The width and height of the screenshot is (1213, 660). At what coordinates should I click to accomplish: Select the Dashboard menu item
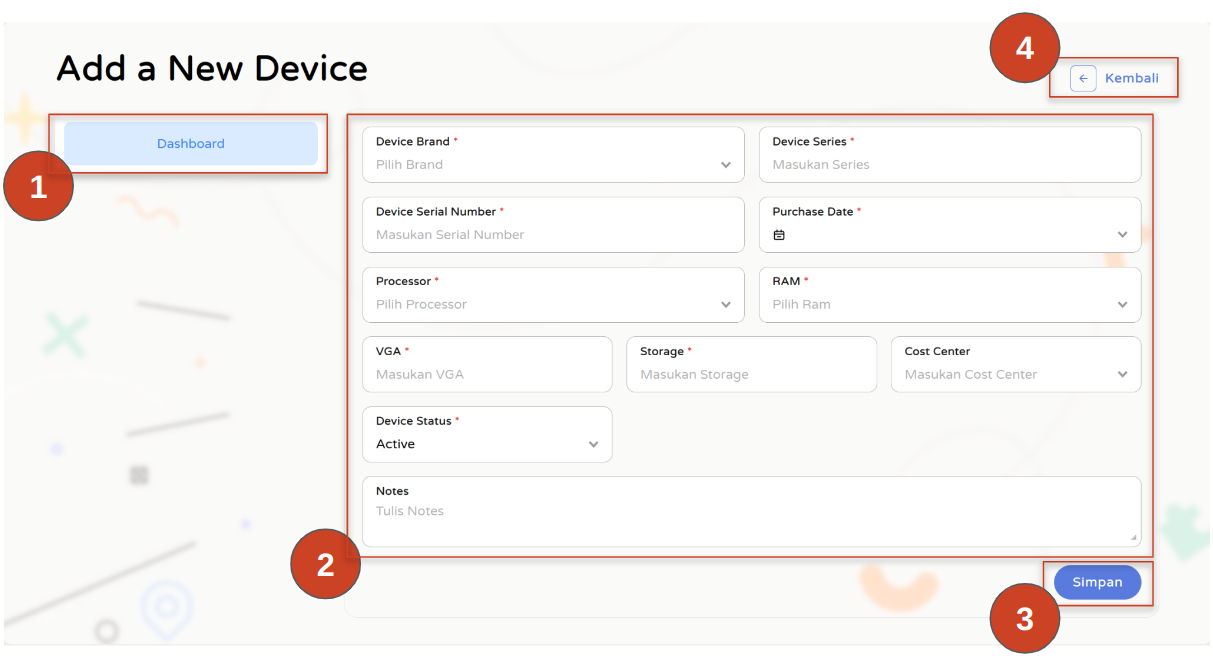pyautogui.click(x=191, y=144)
